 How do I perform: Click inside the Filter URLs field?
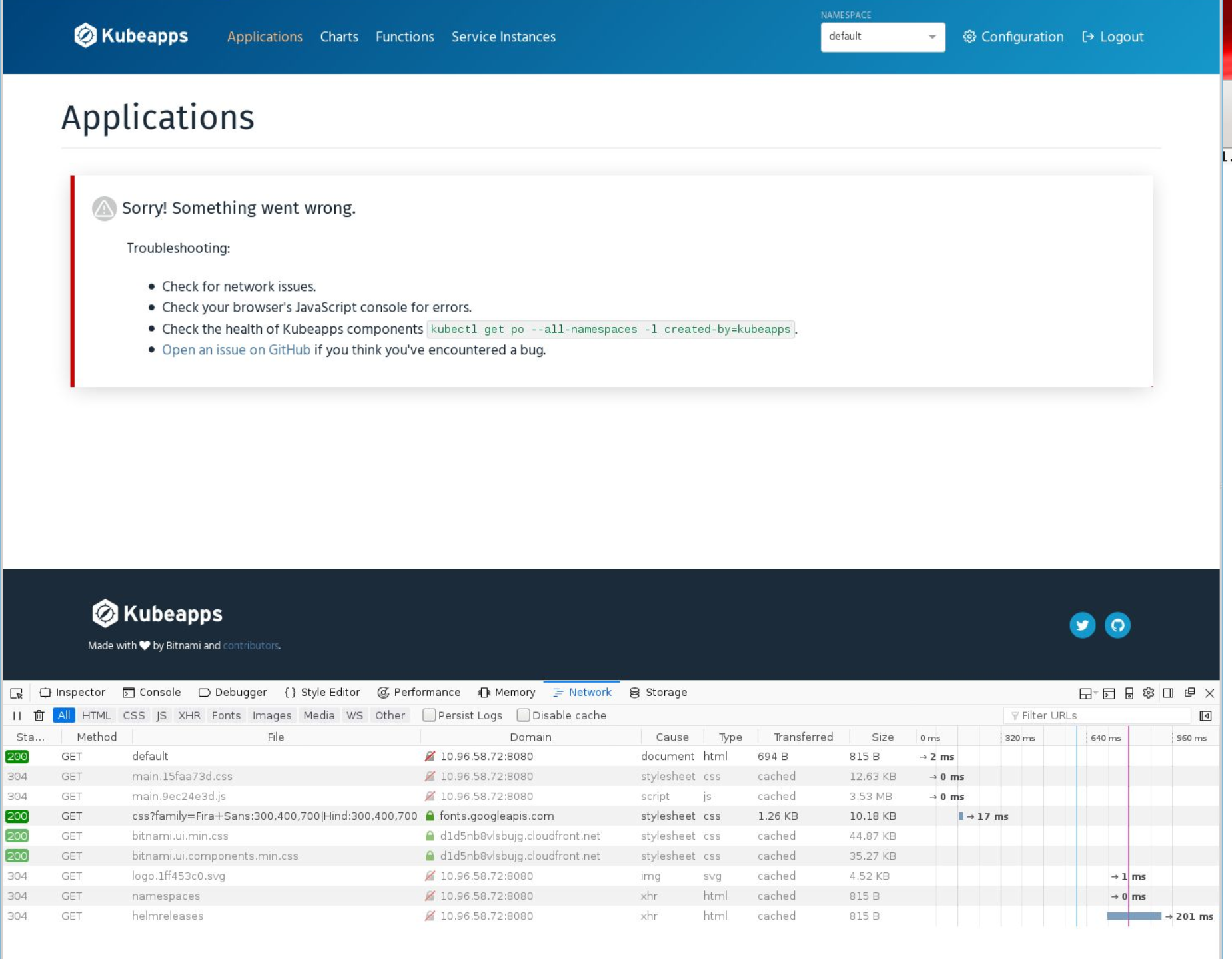click(x=1096, y=715)
